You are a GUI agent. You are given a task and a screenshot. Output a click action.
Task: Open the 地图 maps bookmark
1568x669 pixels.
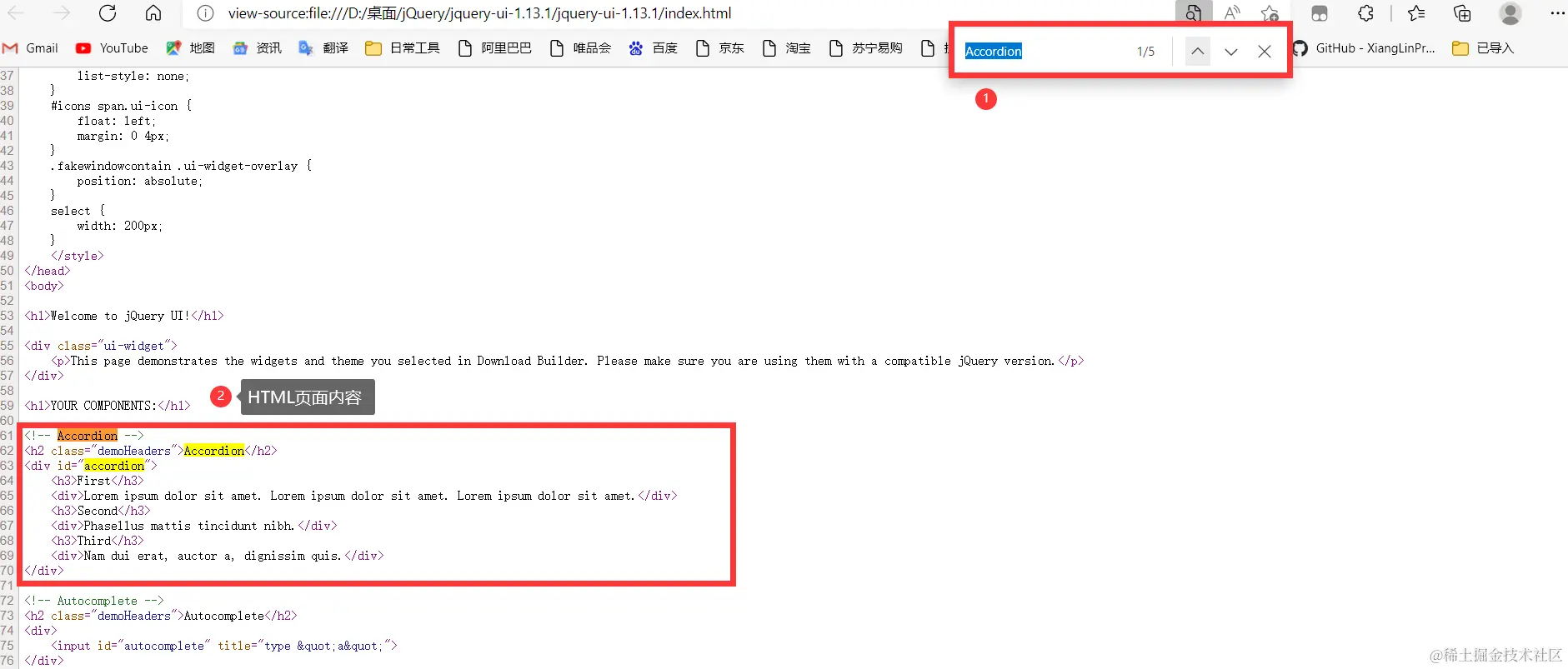coord(191,48)
